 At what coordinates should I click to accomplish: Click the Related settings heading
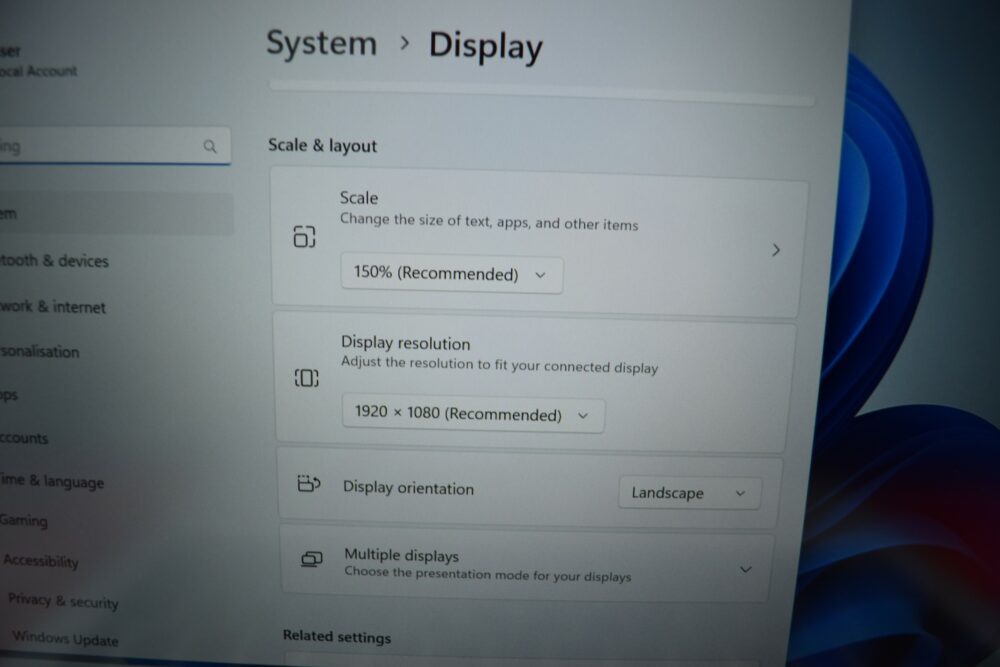point(337,636)
